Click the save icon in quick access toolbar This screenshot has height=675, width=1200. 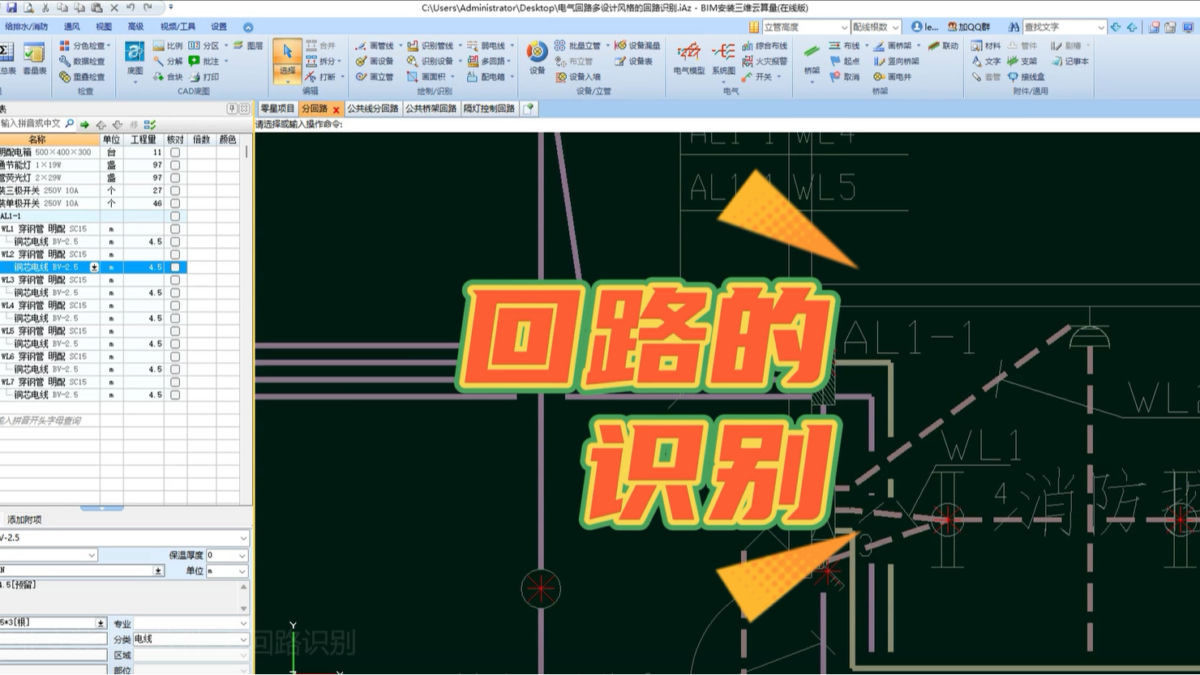click(11, 7)
